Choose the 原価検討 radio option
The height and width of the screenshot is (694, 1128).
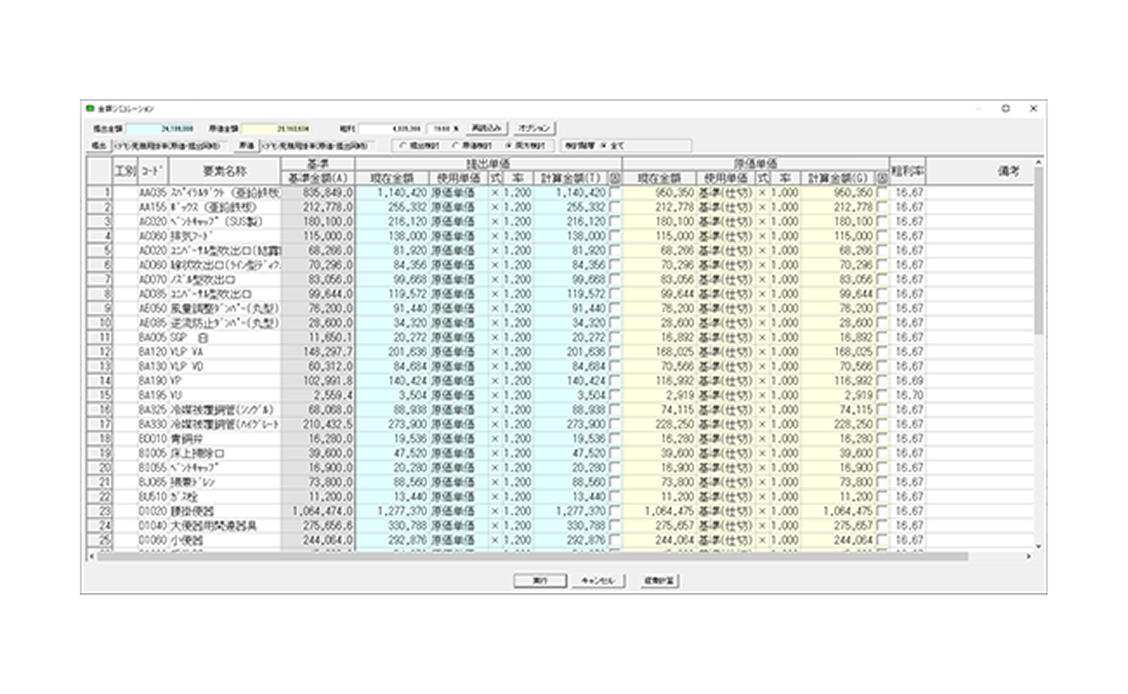454,145
